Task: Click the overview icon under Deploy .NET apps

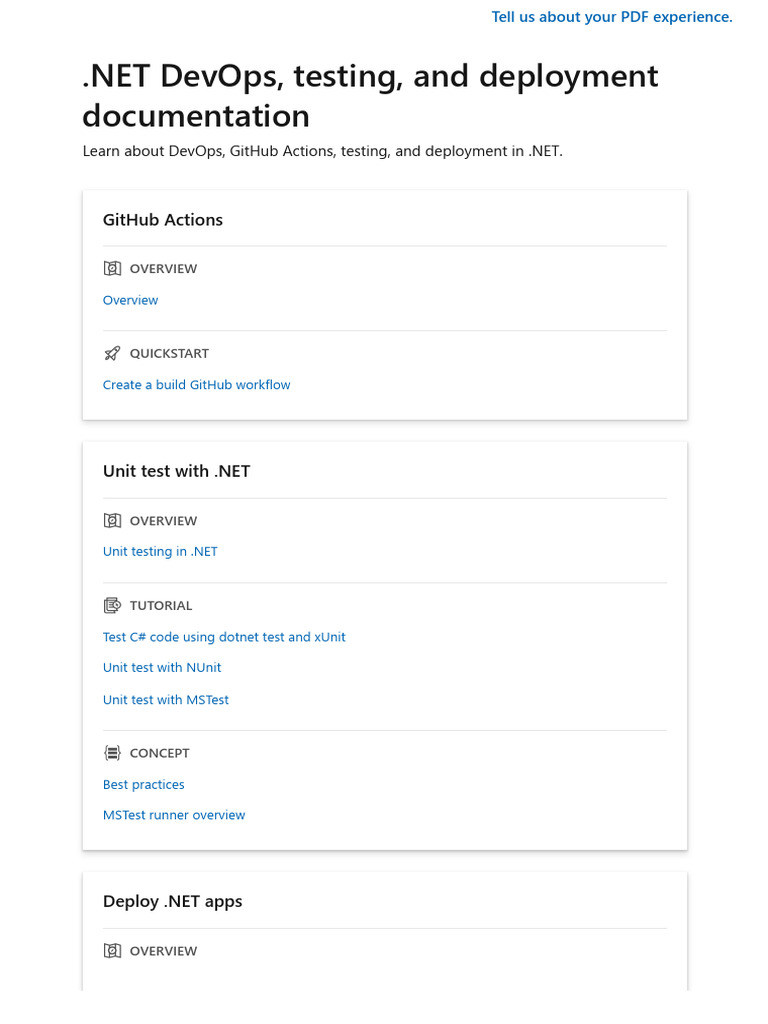Action: [x=112, y=951]
